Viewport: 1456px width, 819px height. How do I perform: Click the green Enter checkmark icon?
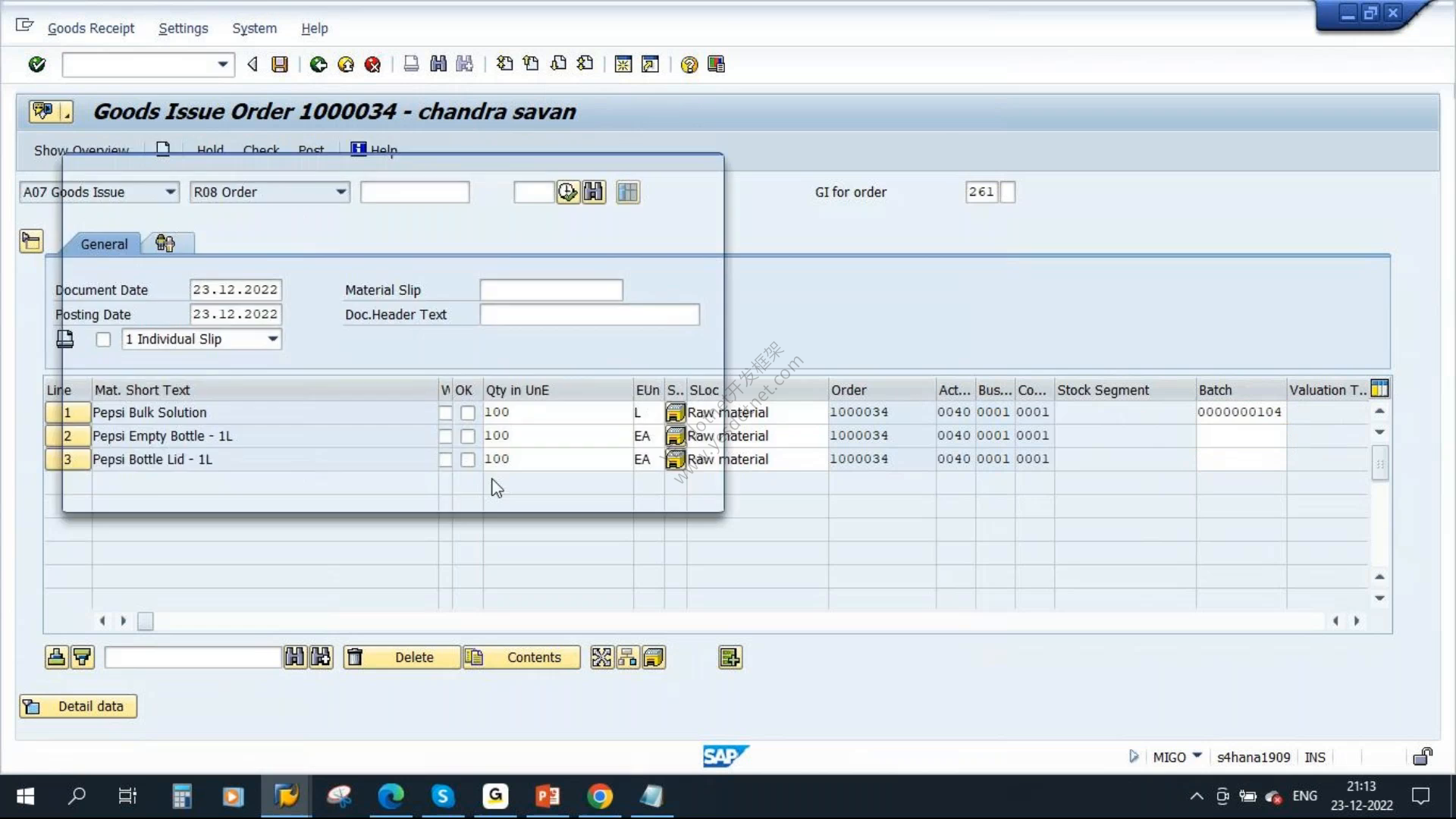click(x=36, y=64)
